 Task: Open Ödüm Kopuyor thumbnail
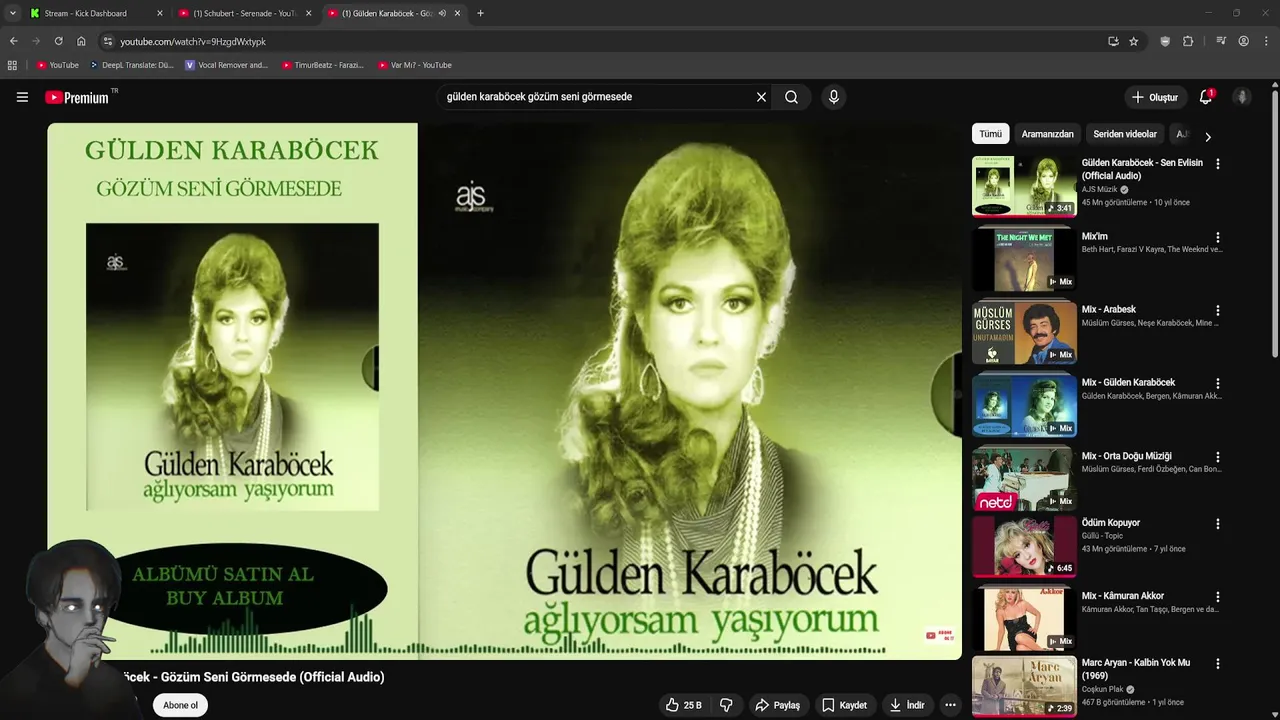coord(1024,545)
